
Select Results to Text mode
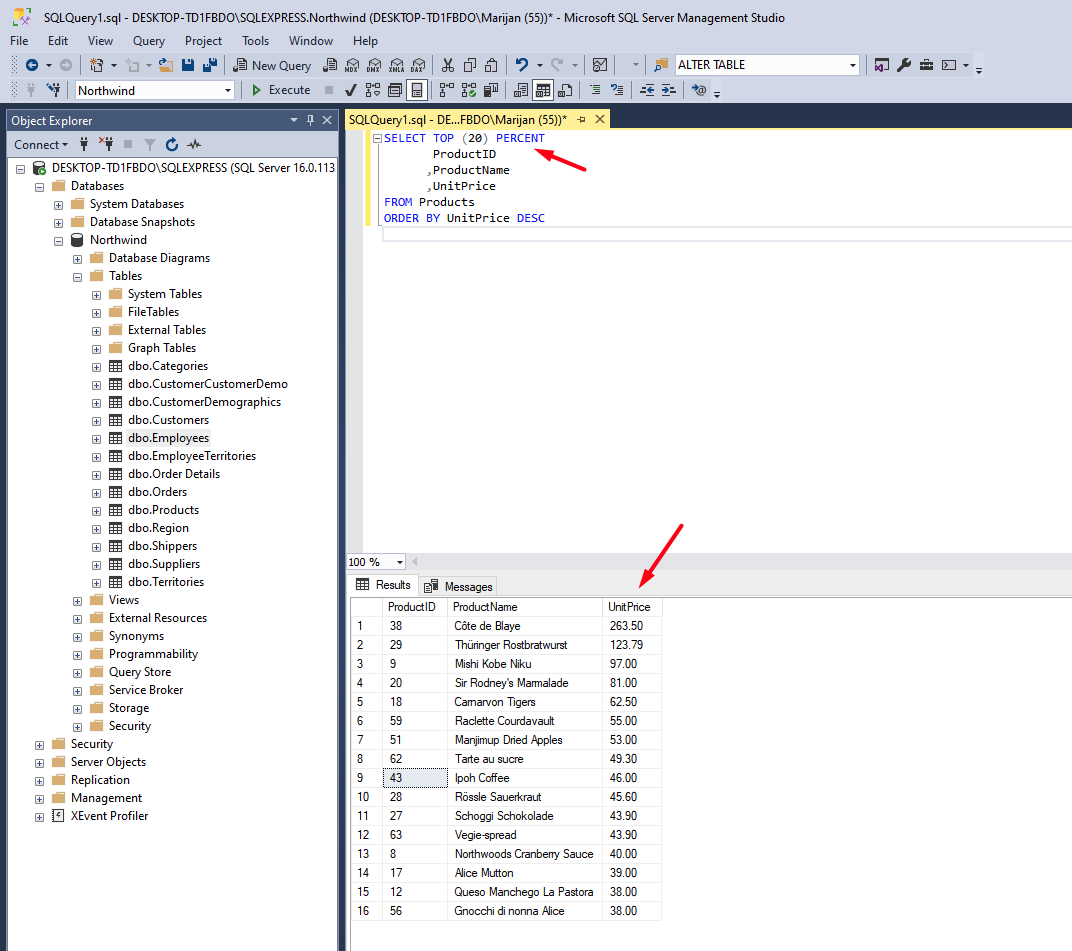click(521, 90)
